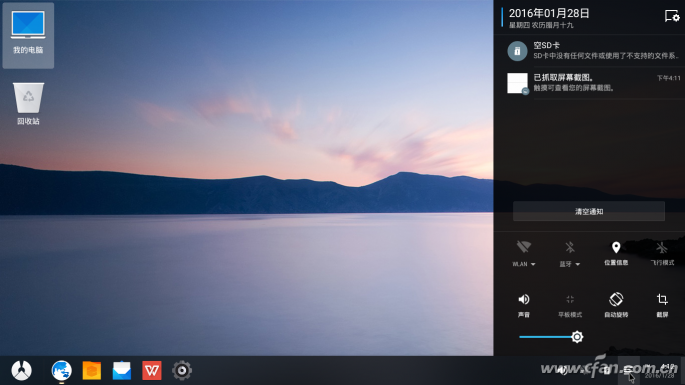Open the mail envelope app in taskbar
Screen dimensions: 685x385
(x=122, y=371)
